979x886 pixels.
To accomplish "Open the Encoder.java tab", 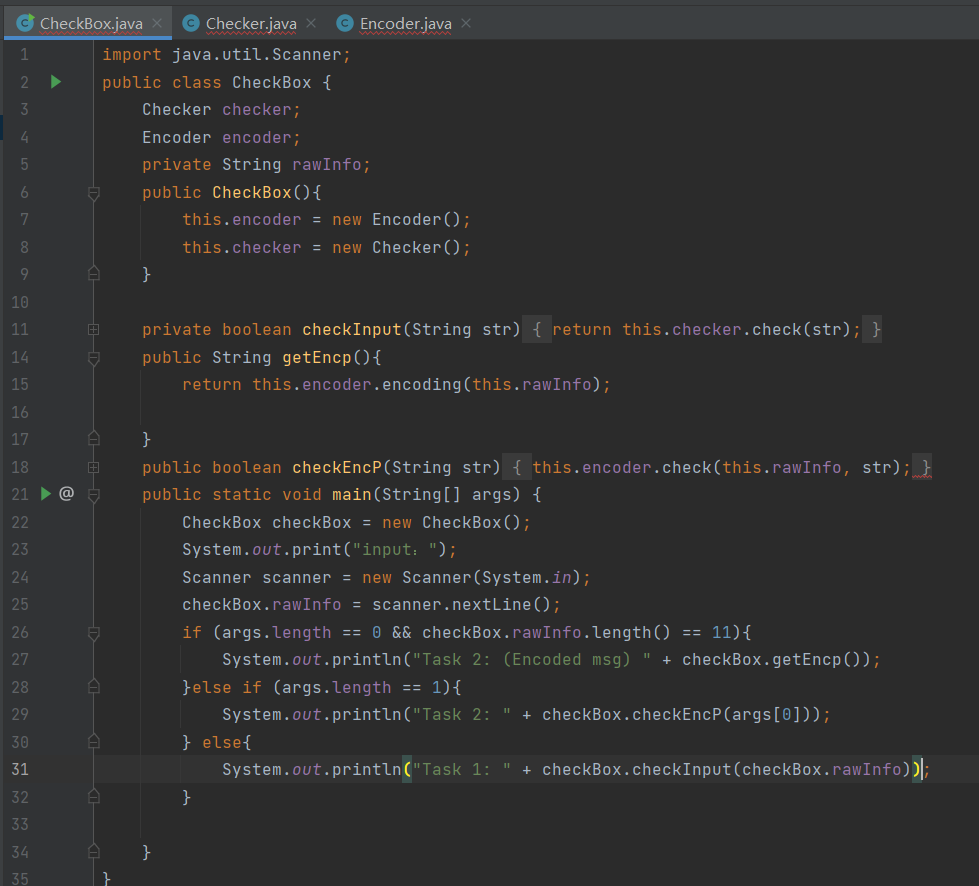I will (x=405, y=22).
